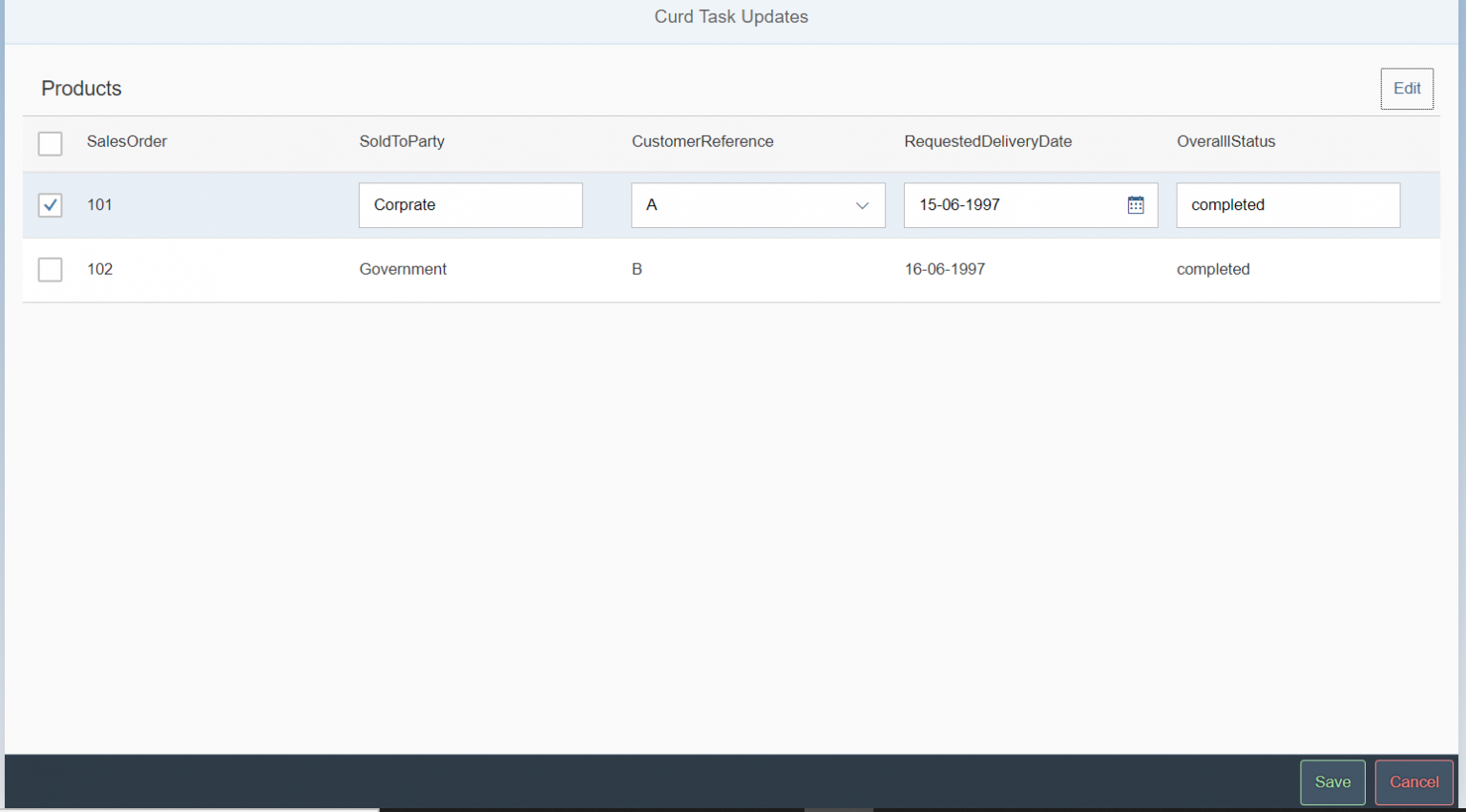Select the checkbox for SalesOrder 102
The image size is (1466, 812).
pyautogui.click(x=50, y=269)
